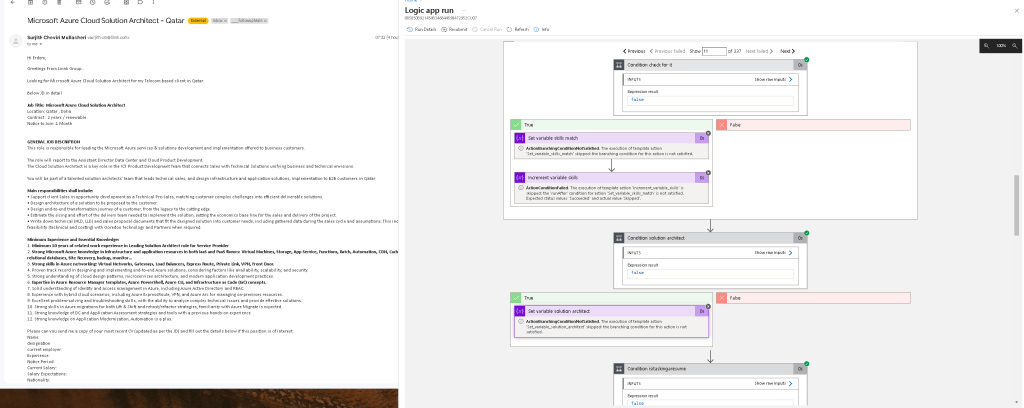This screenshot has width=1024, height=408.
Task: Remove the Inbox label from the email
Action: pos(225,21)
